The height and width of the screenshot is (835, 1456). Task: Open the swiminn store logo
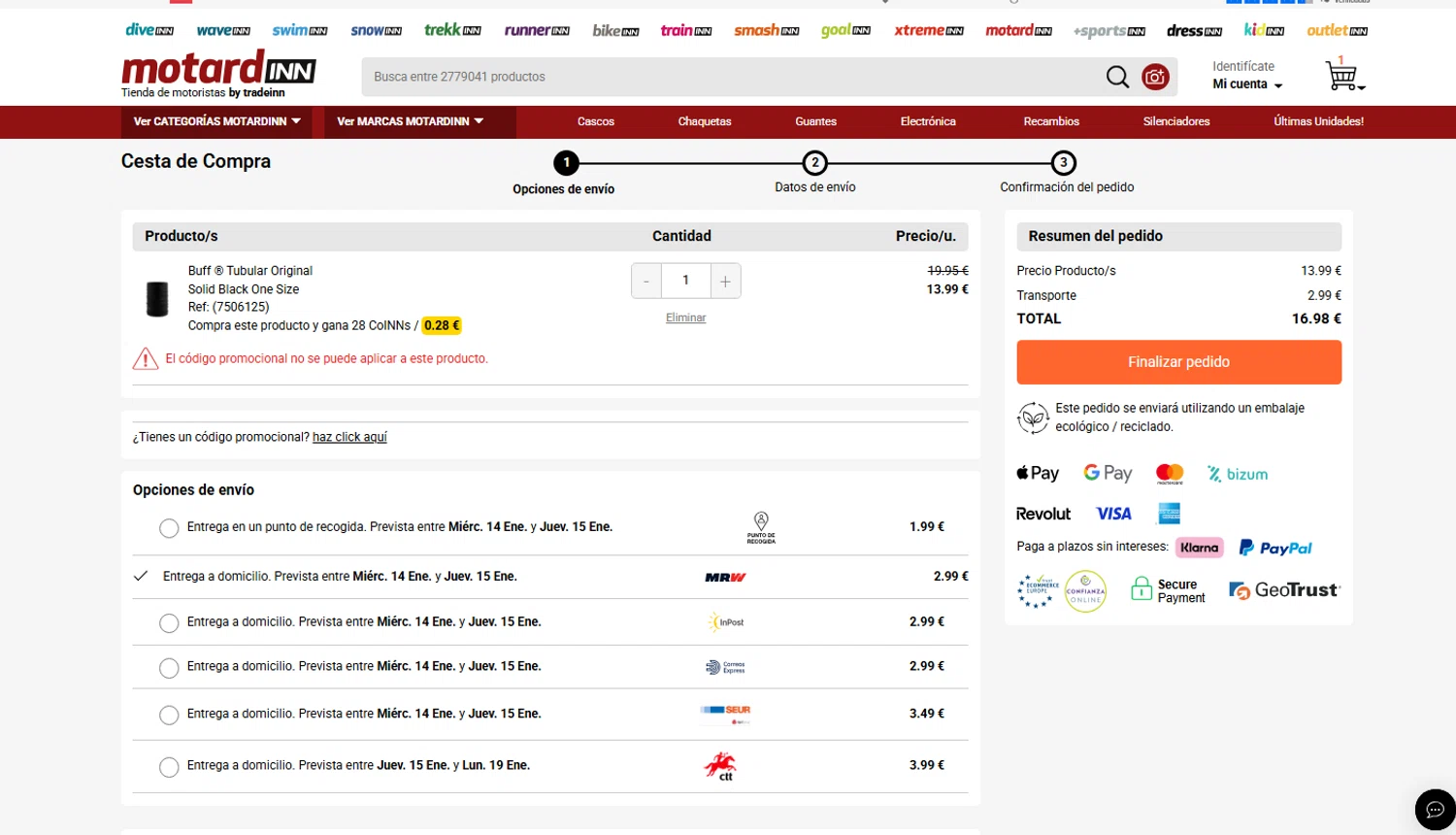tap(300, 30)
